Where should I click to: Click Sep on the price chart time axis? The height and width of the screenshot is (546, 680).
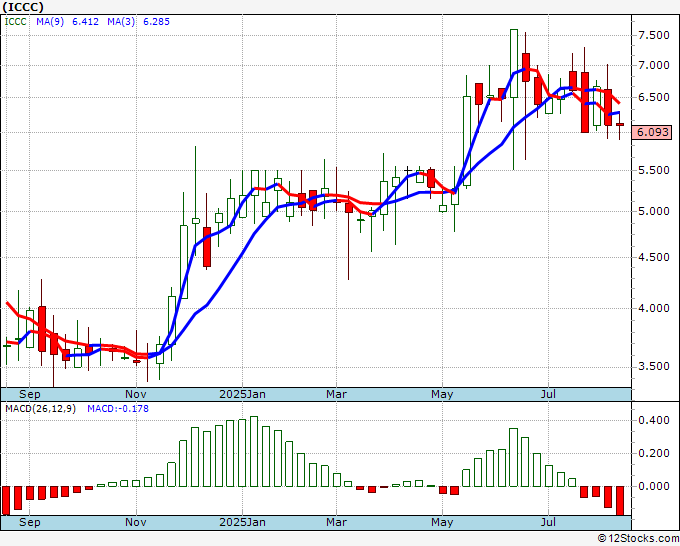click(x=29, y=394)
